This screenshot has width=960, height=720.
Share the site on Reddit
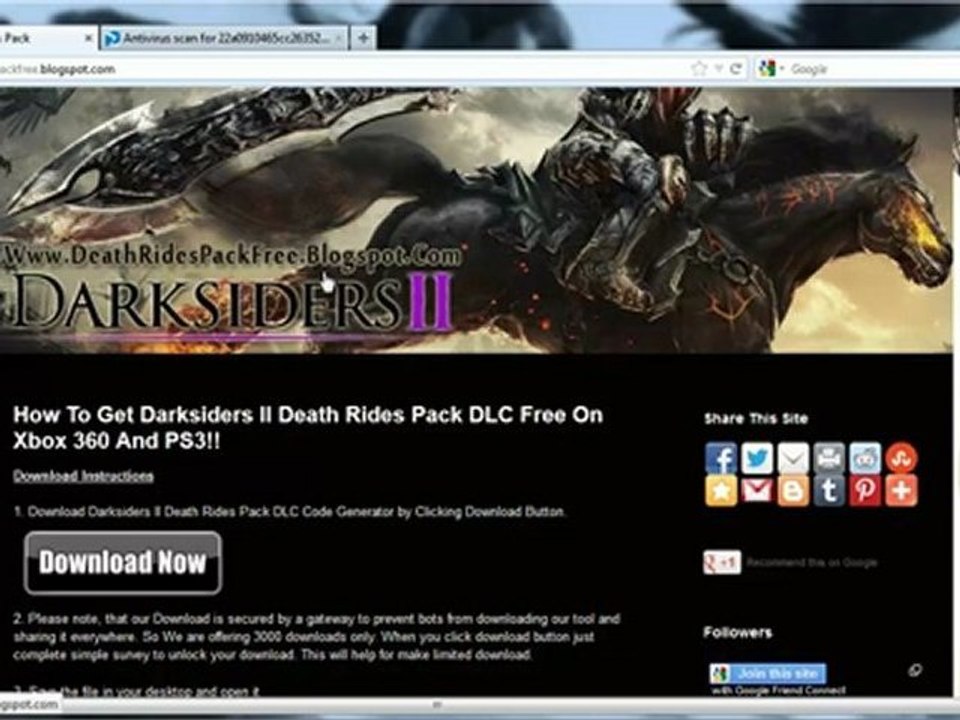[x=865, y=458]
